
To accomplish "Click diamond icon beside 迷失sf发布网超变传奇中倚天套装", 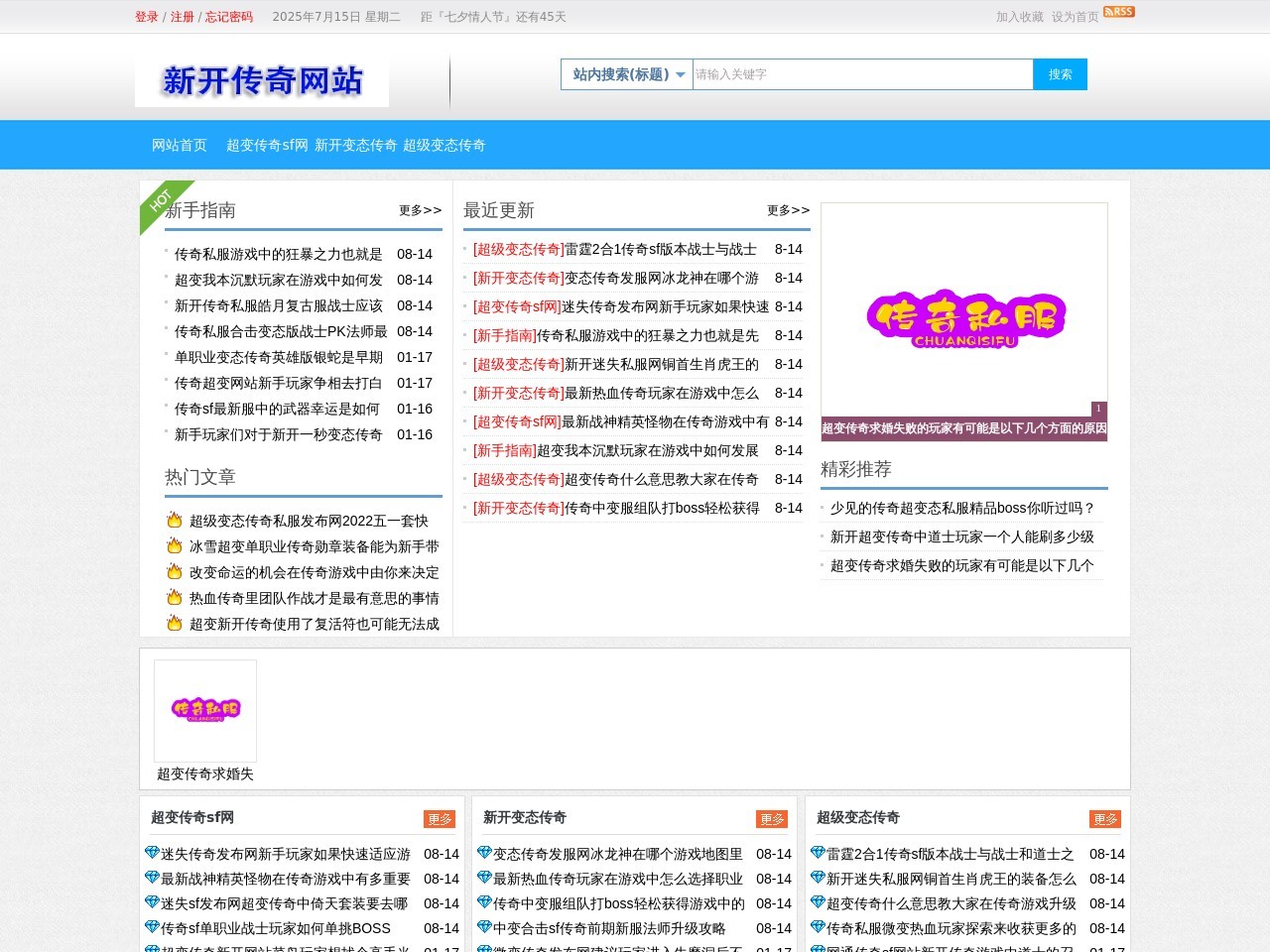I will [x=152, y=902].
